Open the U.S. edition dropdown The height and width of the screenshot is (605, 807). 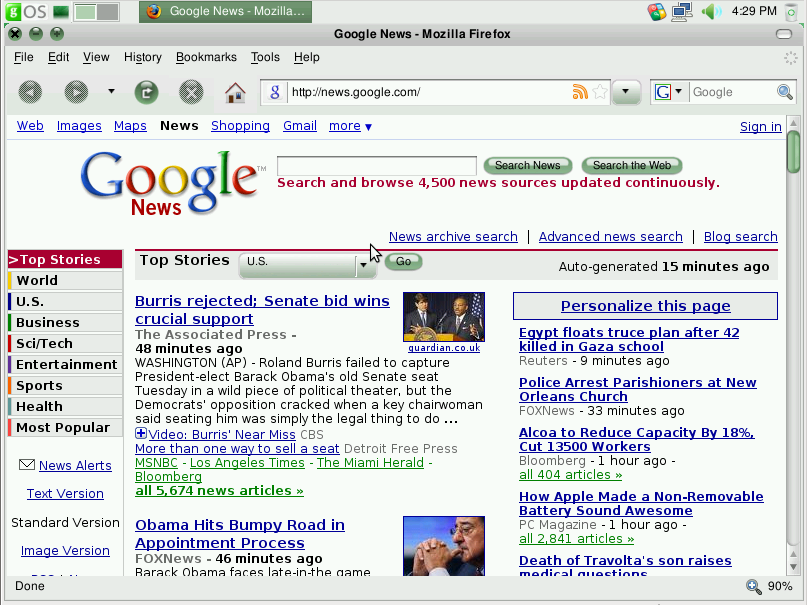tap(308, 265)
